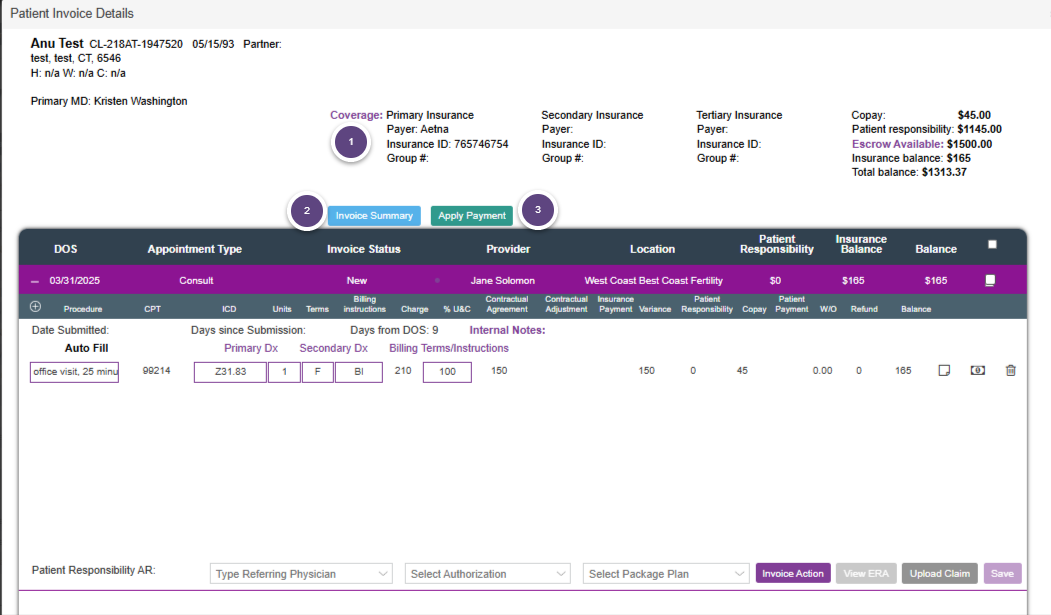Click the payment cash icon on procedure row
The image size is (1051, 615).
tap(977, 371)
